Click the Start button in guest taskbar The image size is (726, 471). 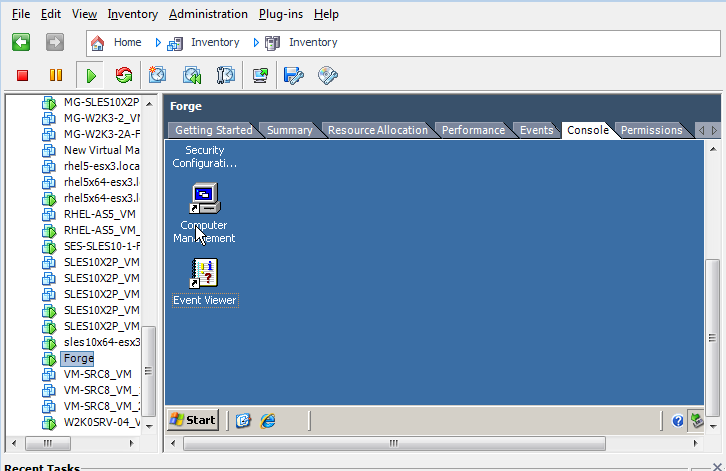tap(193, 420)
